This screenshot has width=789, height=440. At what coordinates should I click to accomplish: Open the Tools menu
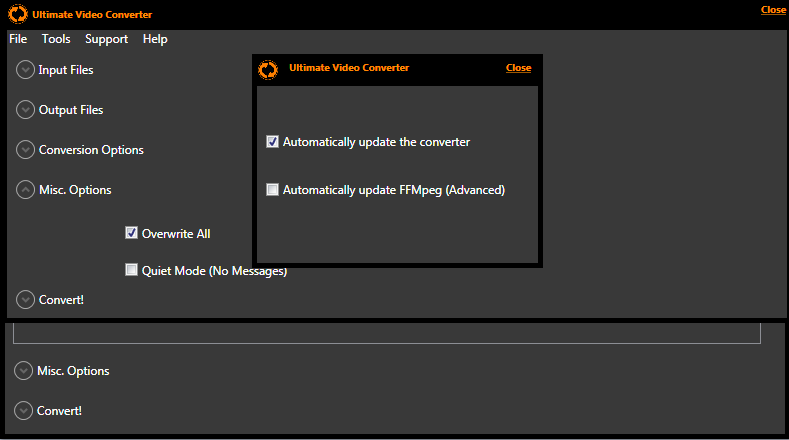56,39
